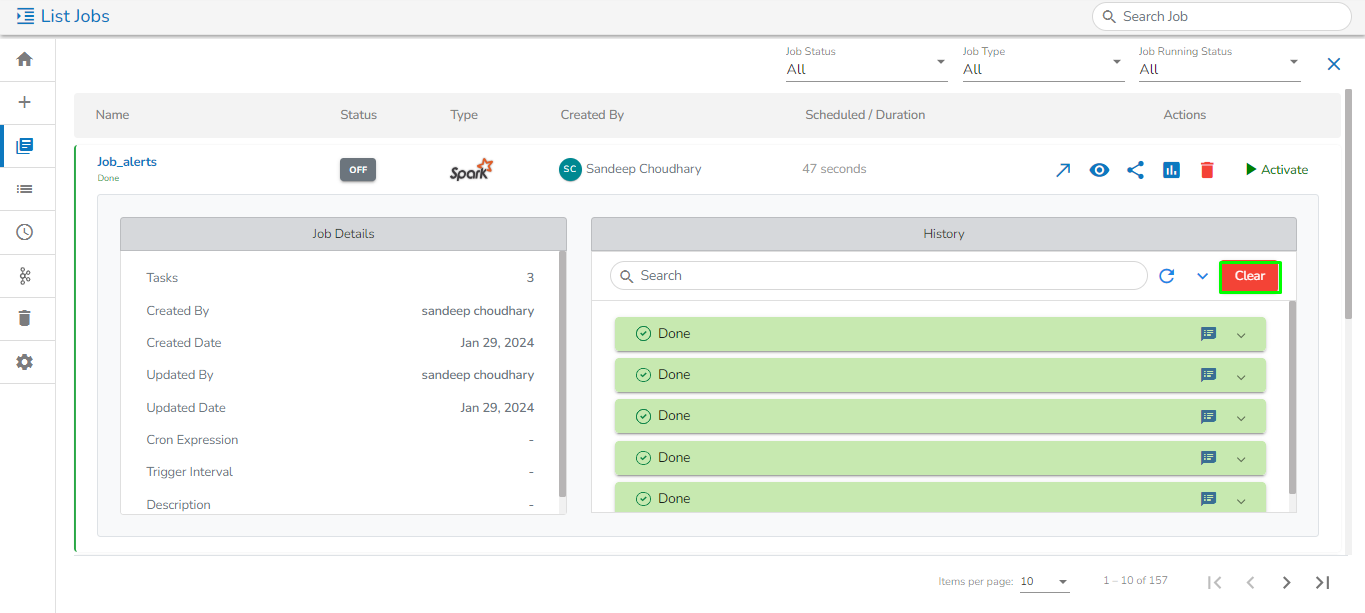Click the eye icon to view Job_alerts
Screen dimensions: 1365x613
click(x=1099, y=170)
